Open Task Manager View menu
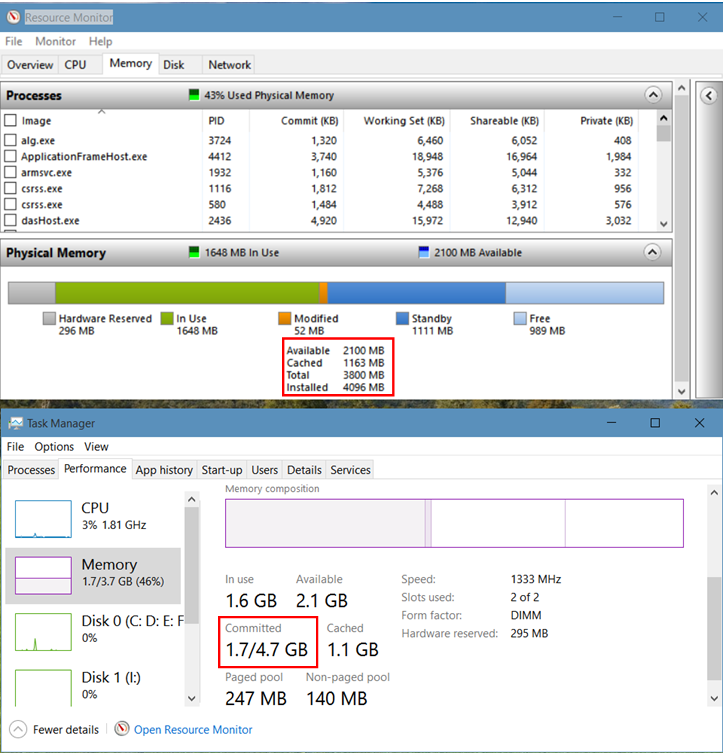The height and width of the screenshot is (753, 726). 97,447
